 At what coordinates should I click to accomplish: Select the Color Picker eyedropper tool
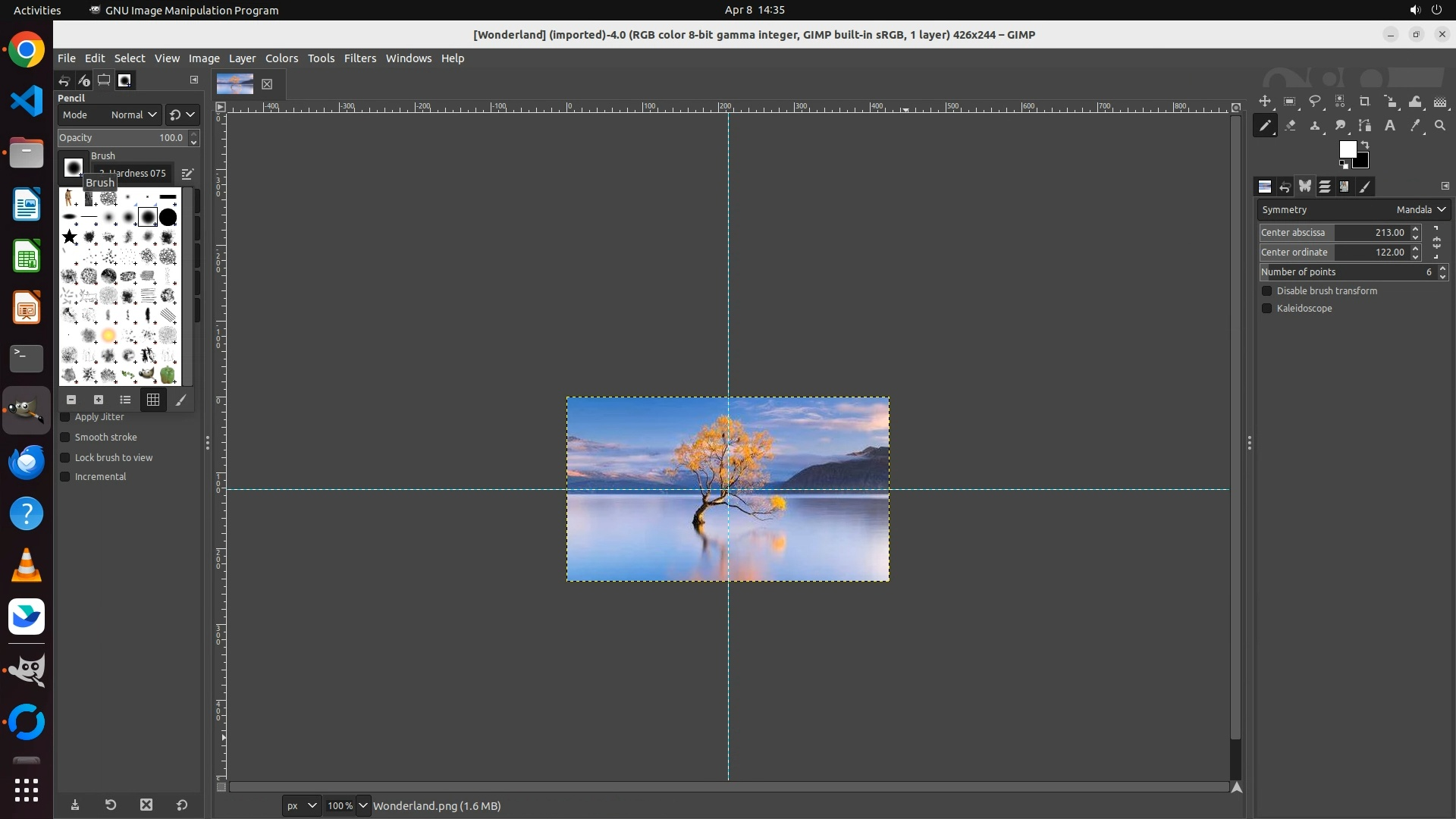[1415, 126]
